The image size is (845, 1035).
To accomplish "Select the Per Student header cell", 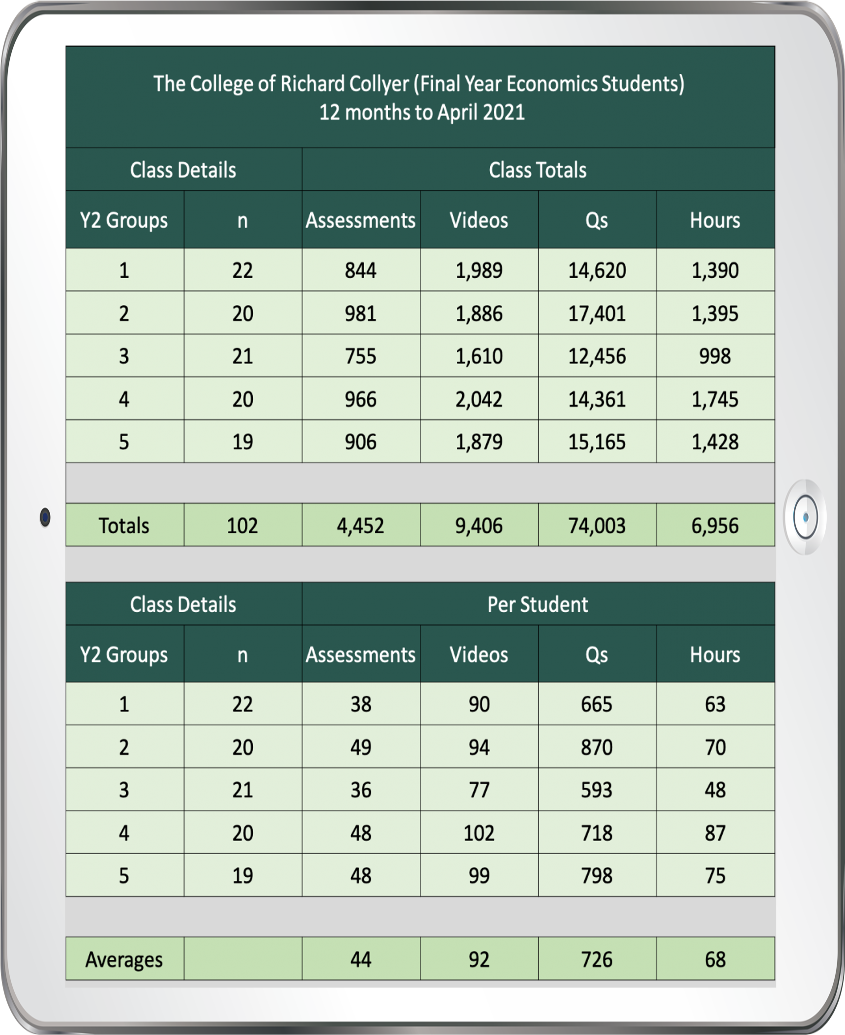I will (538, 604).
